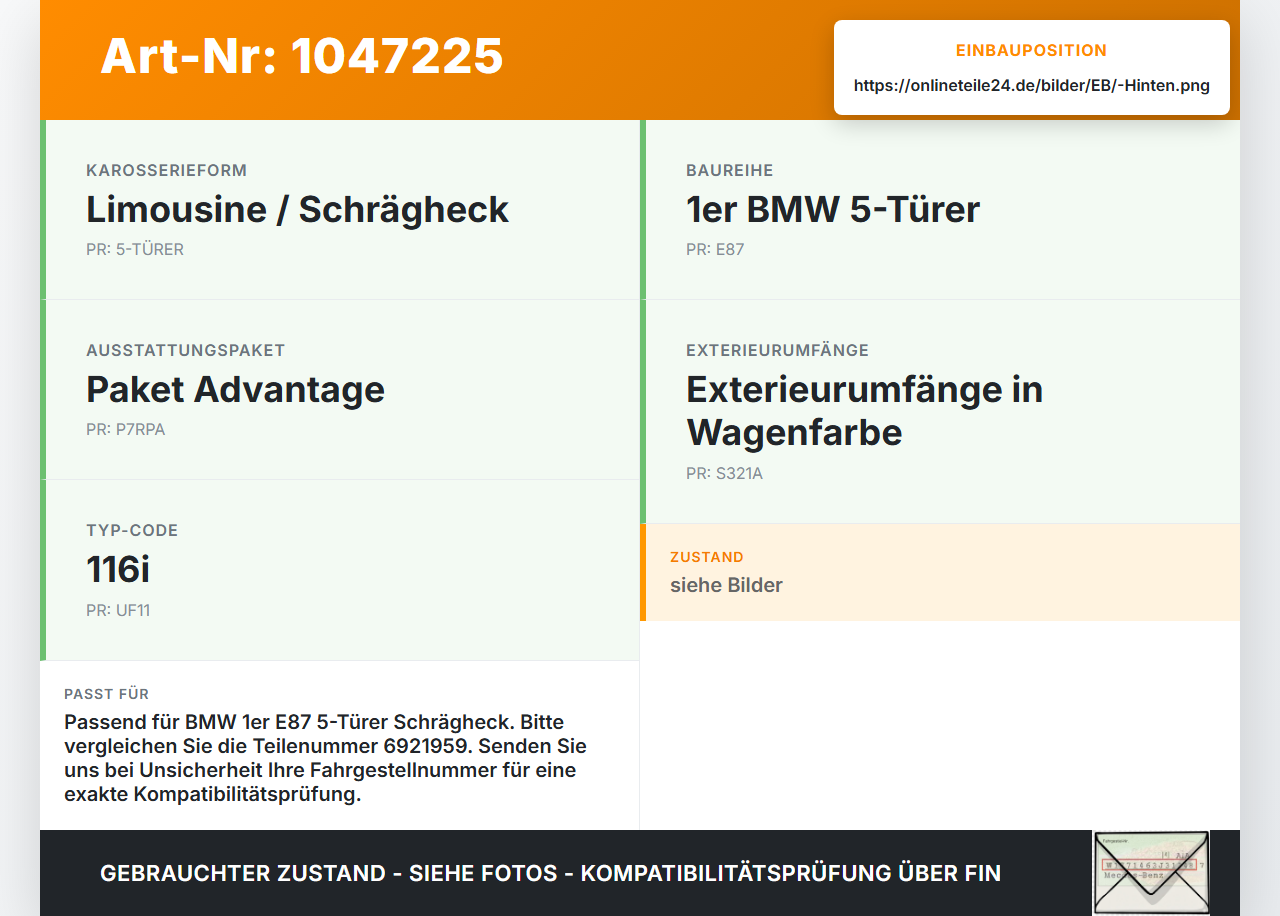This screenshot has width=1280, height=916.
Task: Click the PR: 5-TÜRER code
Action: (x=135, y=250)
